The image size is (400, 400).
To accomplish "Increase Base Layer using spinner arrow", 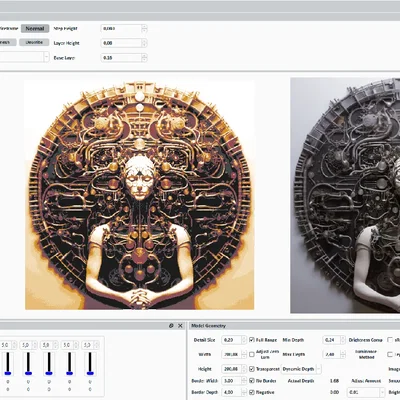I will coord(144,56).
